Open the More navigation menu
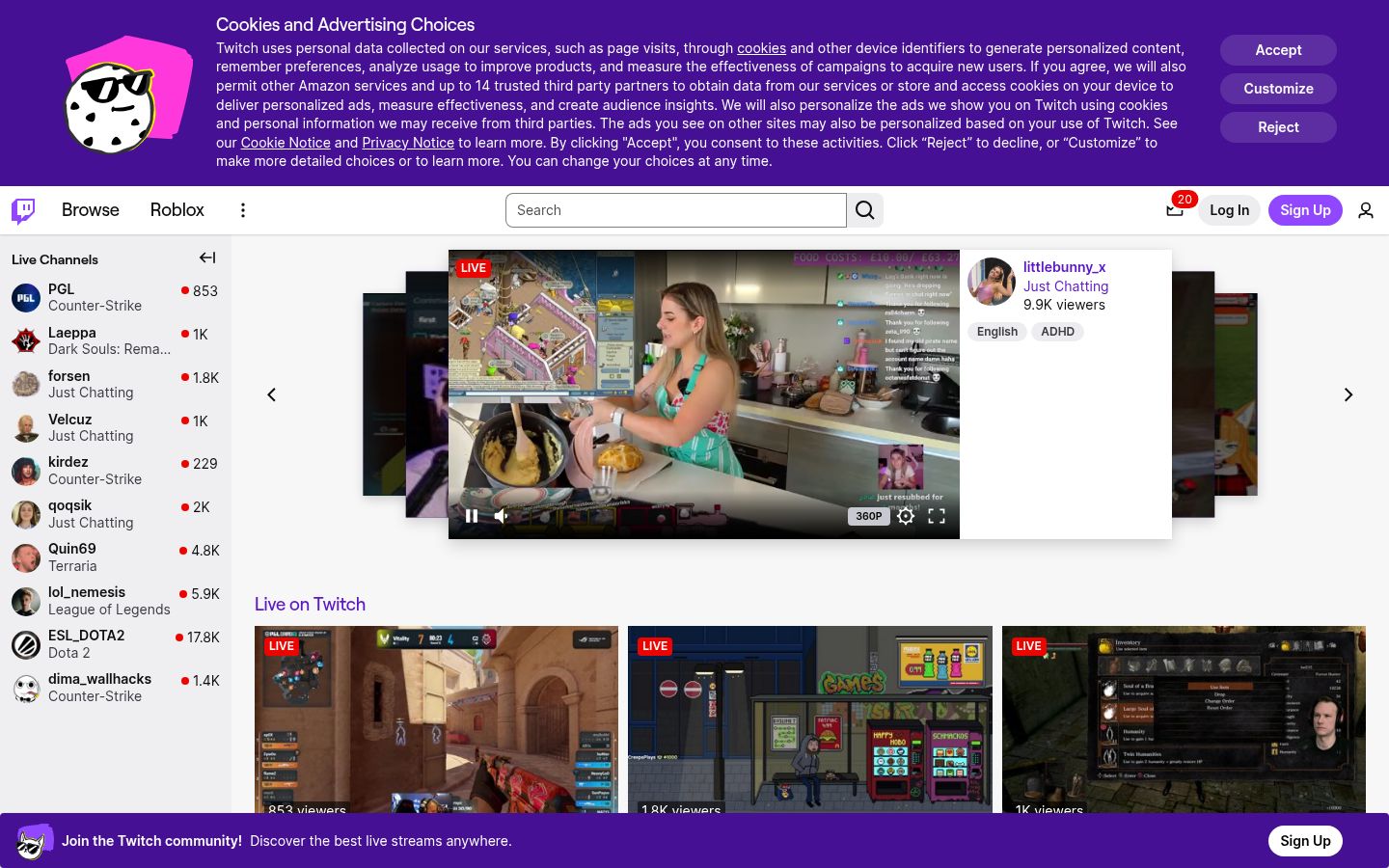 coord(243,210)
